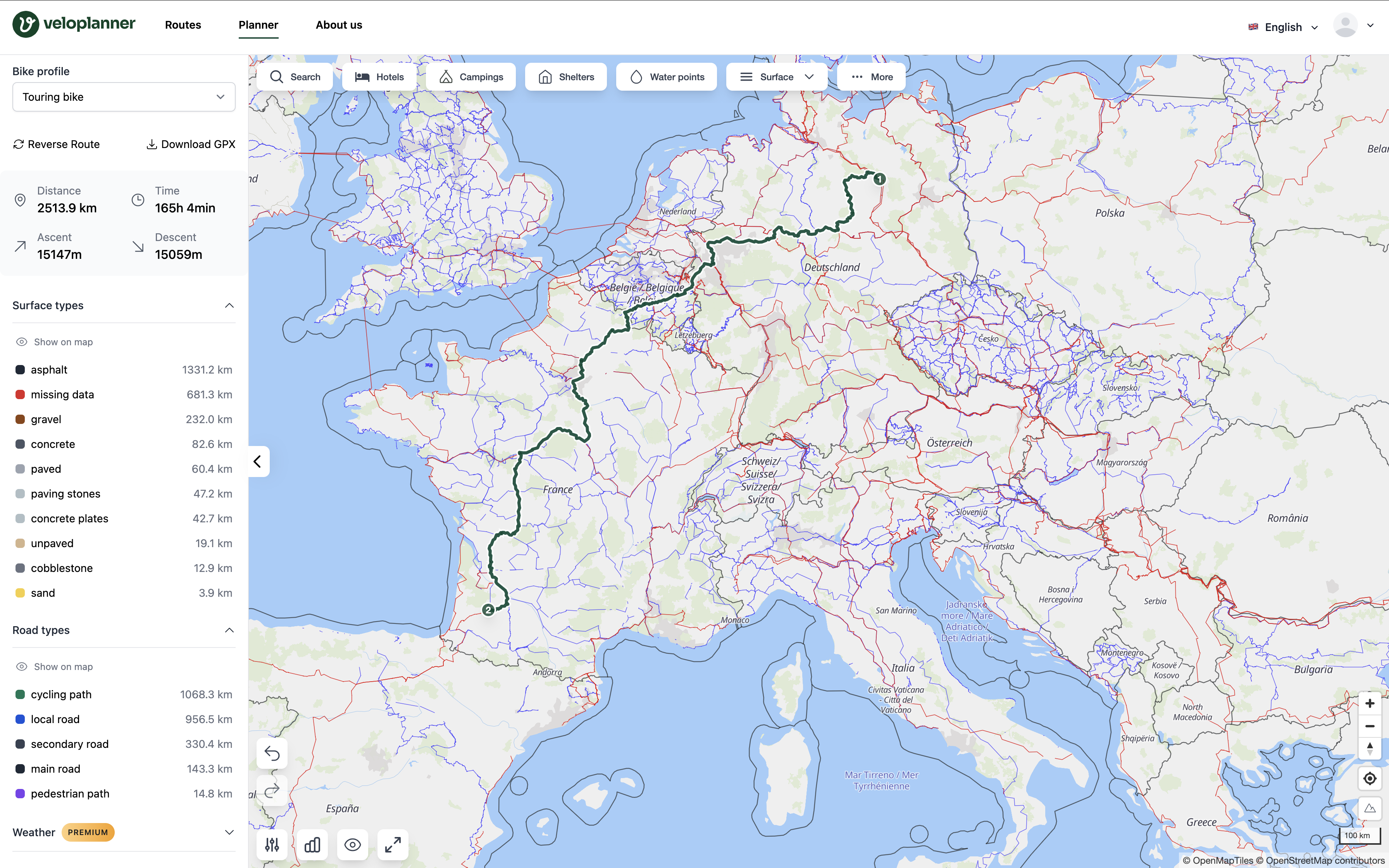This screenshot has height=868, width=1389.
Task: Select the pedestrian path row
Action: tap(124, 794)
